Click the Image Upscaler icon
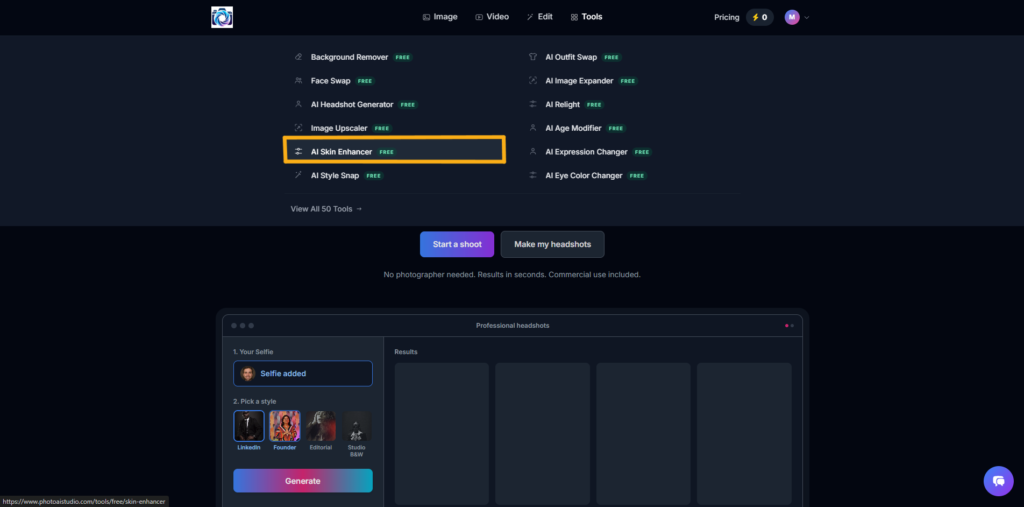Screen dimensions: 1024x507 pos(298,128)
